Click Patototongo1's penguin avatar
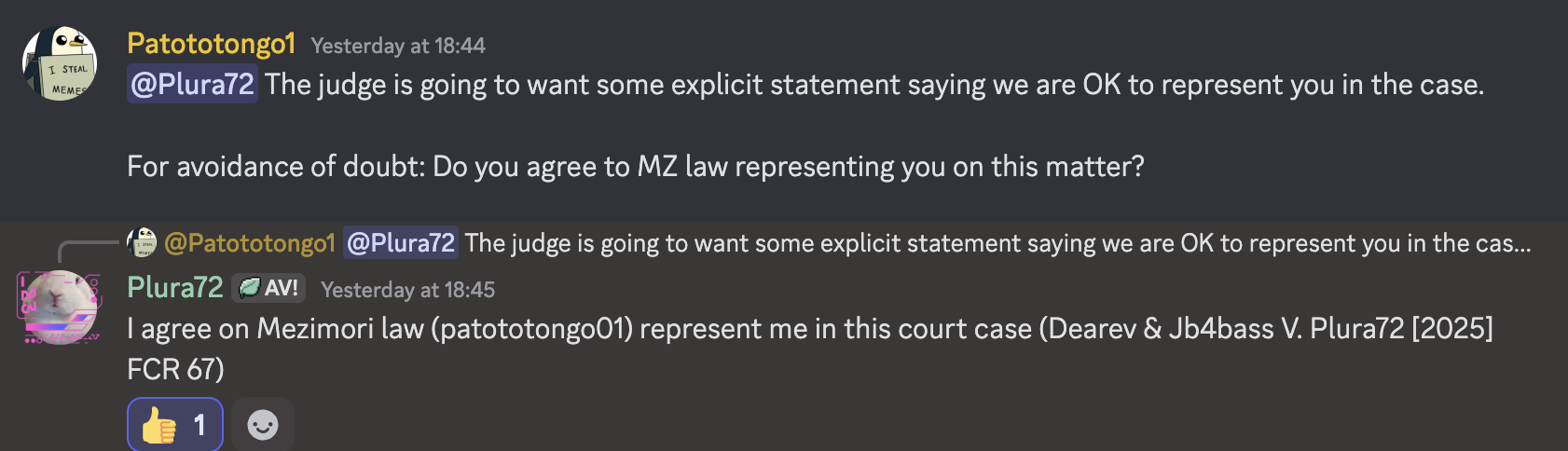 (x=60, y=63)
